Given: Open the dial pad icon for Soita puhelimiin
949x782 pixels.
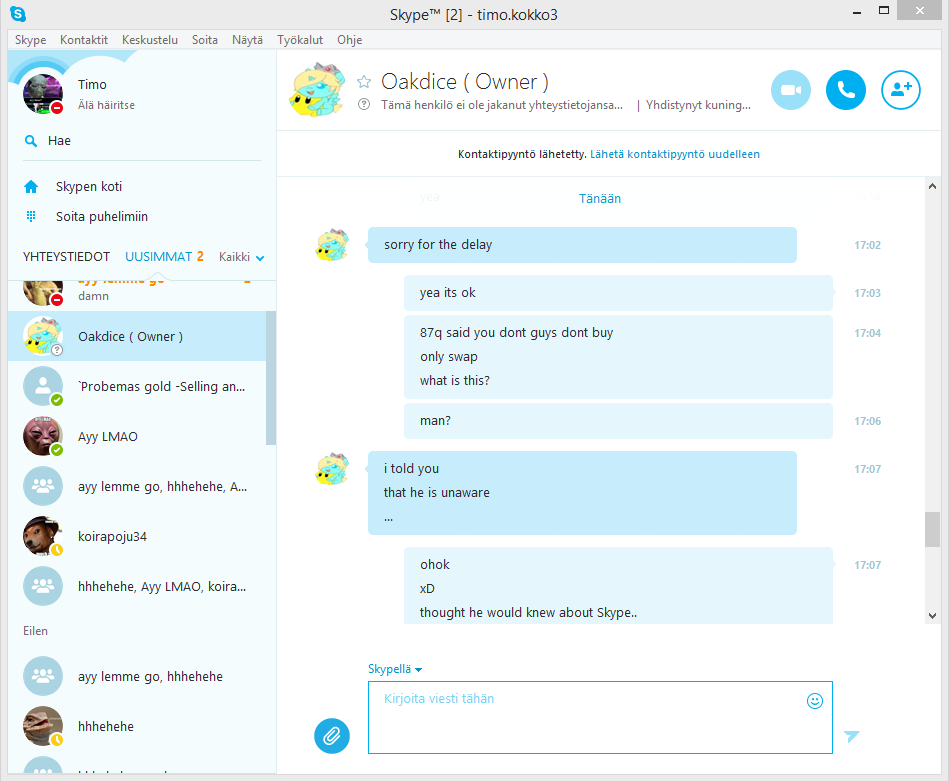Looking at the screenshot, I should tap(31, 216).
